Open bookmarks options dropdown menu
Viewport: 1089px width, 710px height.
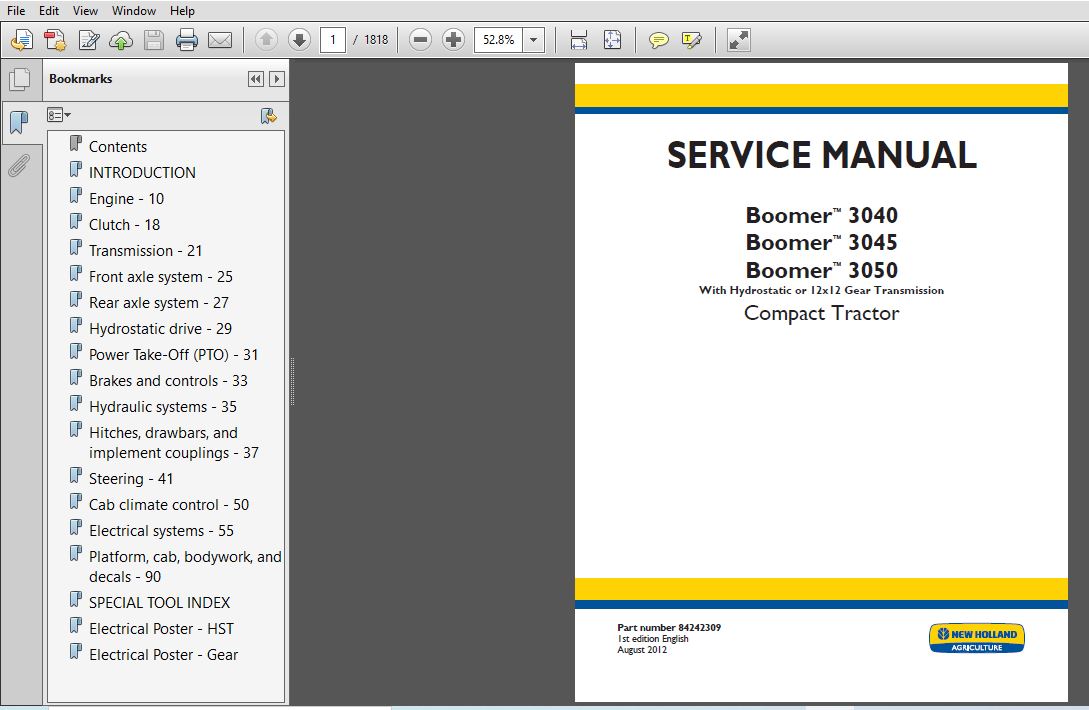pyautogui.click(x=58, y=115)
